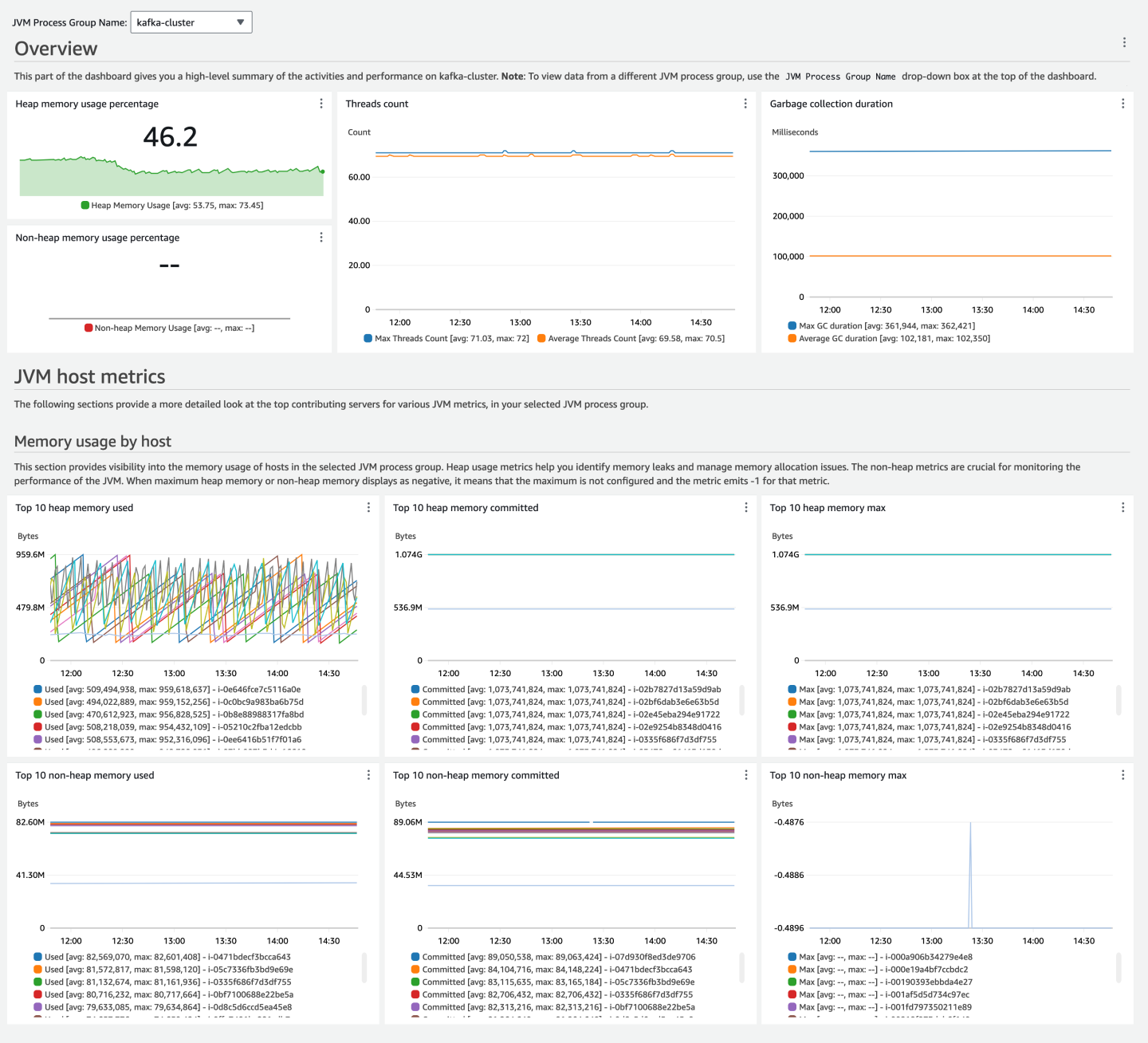Screen dimensions: 1148x1043
Task: Open the Top 10 heap memory max widget menu
Action: [1123, 507]
